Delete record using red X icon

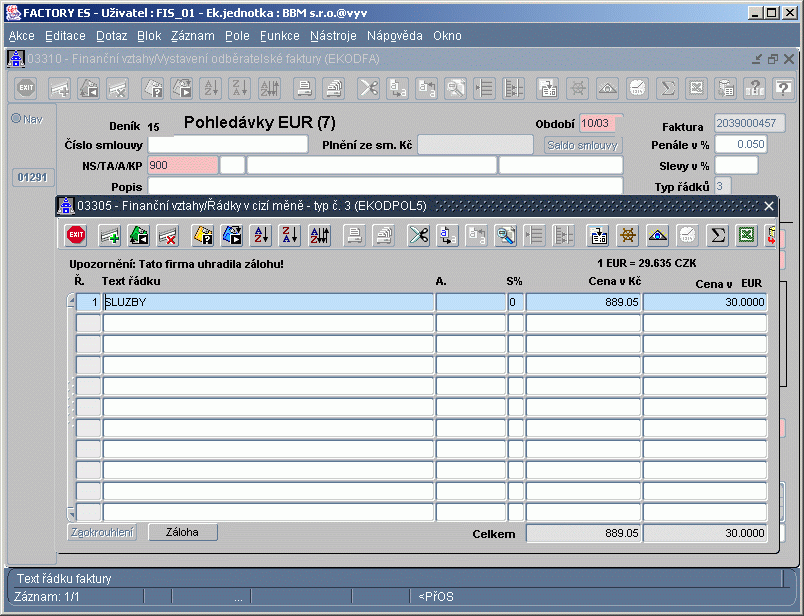pos(168,236)
